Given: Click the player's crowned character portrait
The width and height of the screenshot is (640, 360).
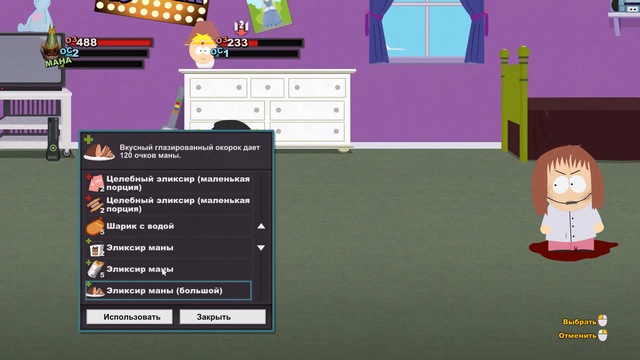Looking at the screenshot, I should click(x=52, y=46).
